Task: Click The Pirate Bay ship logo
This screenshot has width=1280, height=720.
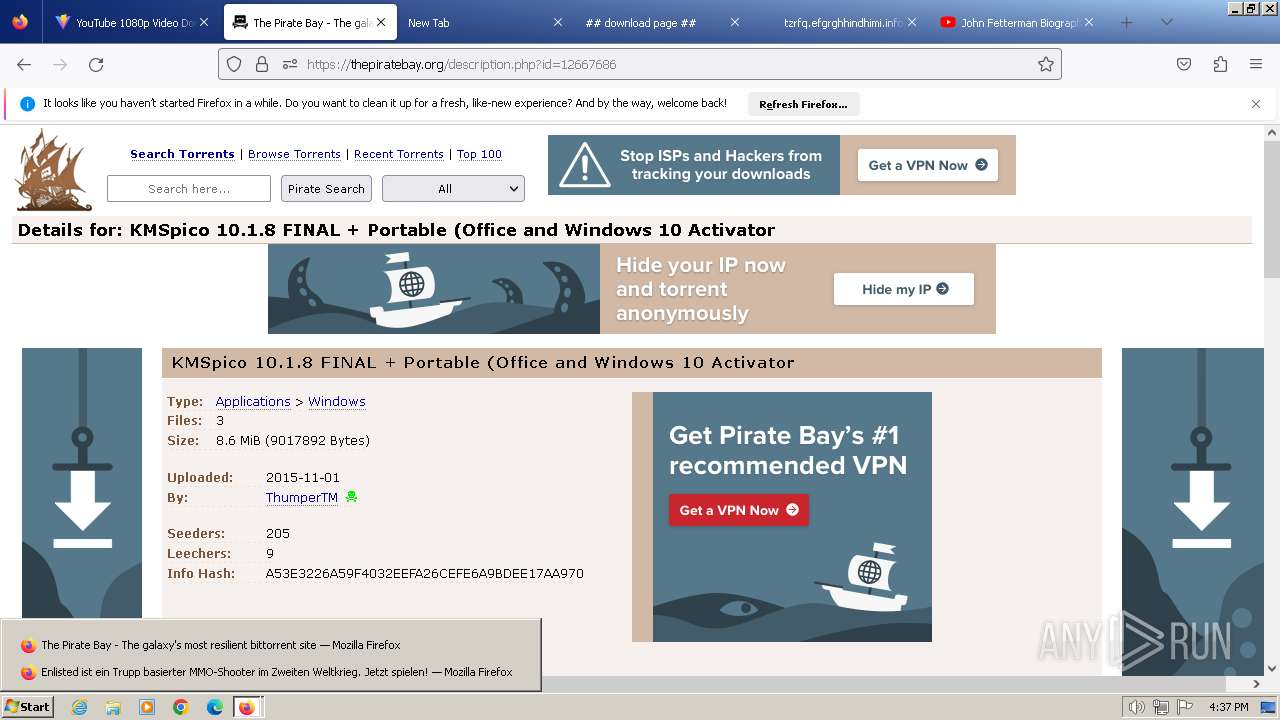Action: (53, 170)
